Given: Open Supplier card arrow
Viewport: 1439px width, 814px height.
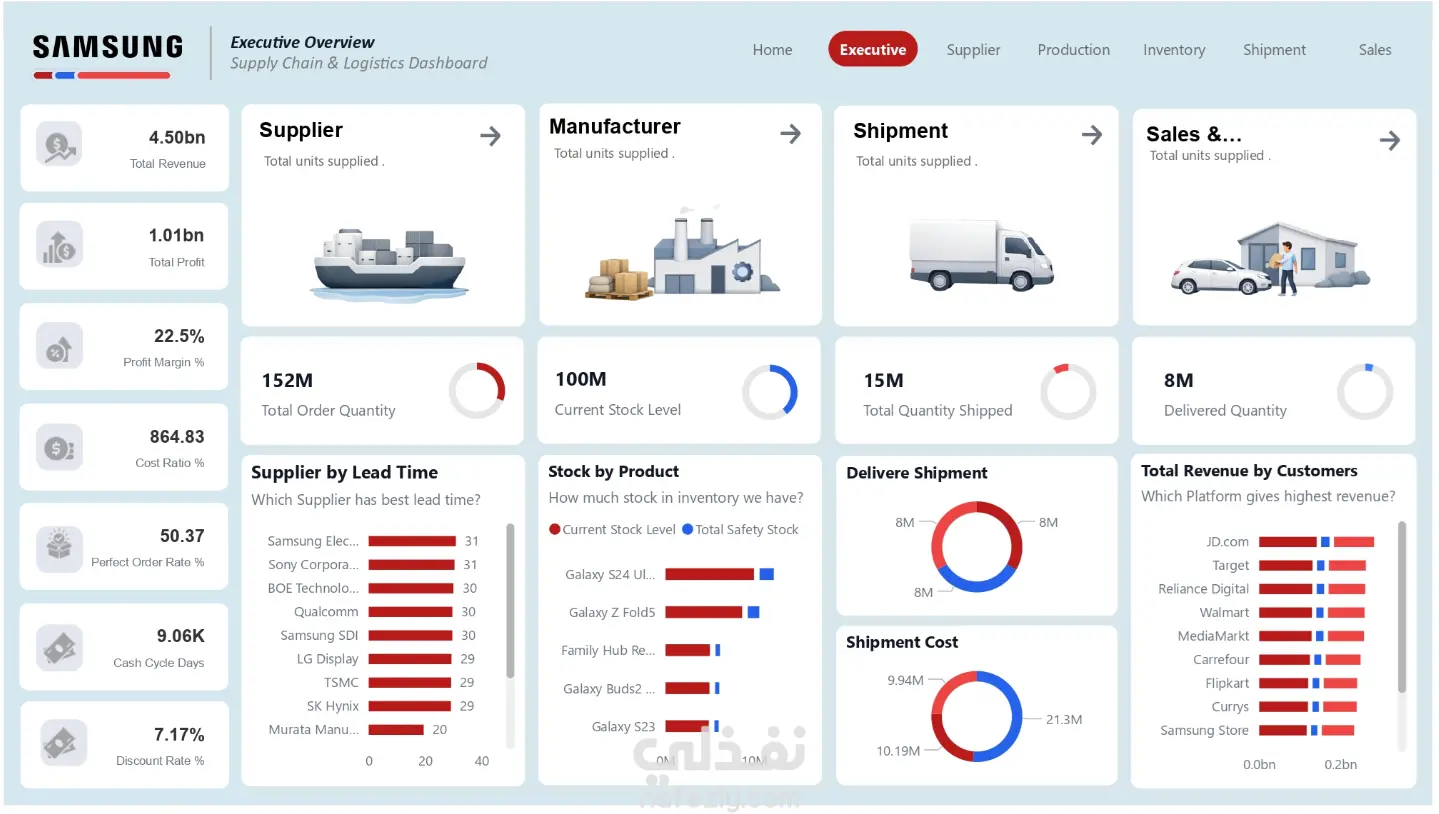Looking at the screenshot, I should point(490,136).
